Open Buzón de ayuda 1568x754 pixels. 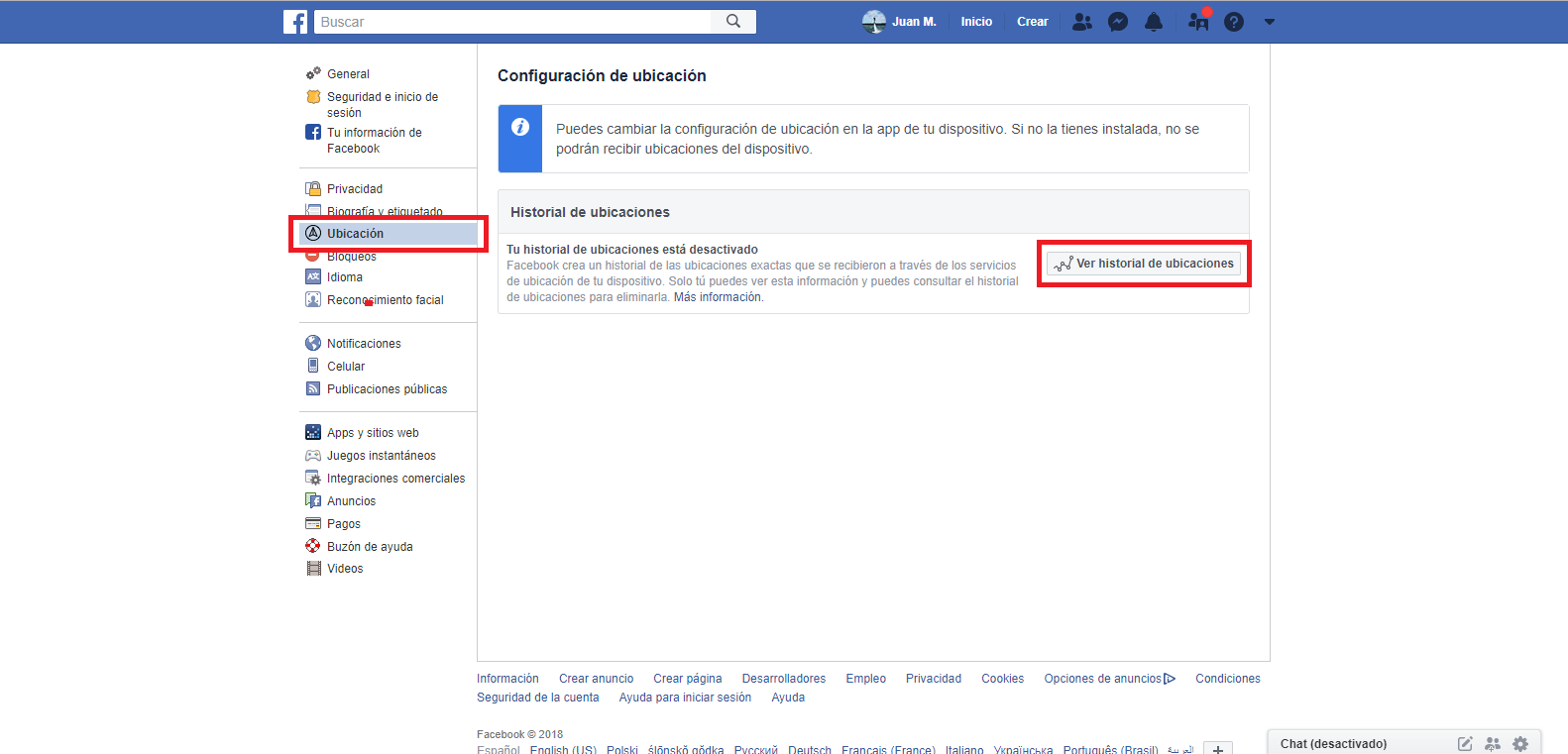coord(370,547)
